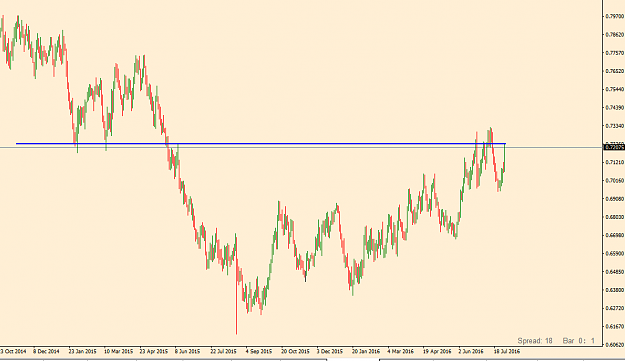Click the Bar 0: 1 readout
This screenshot has width=625, height=361.
click(578, 341)
